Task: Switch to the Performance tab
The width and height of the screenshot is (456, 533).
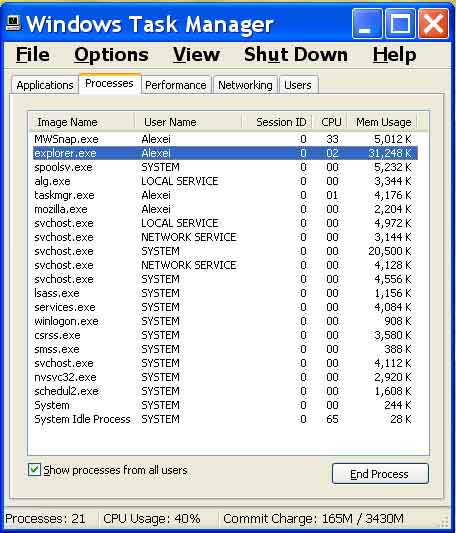Action: pyautogui.click(x=175, y=85)
